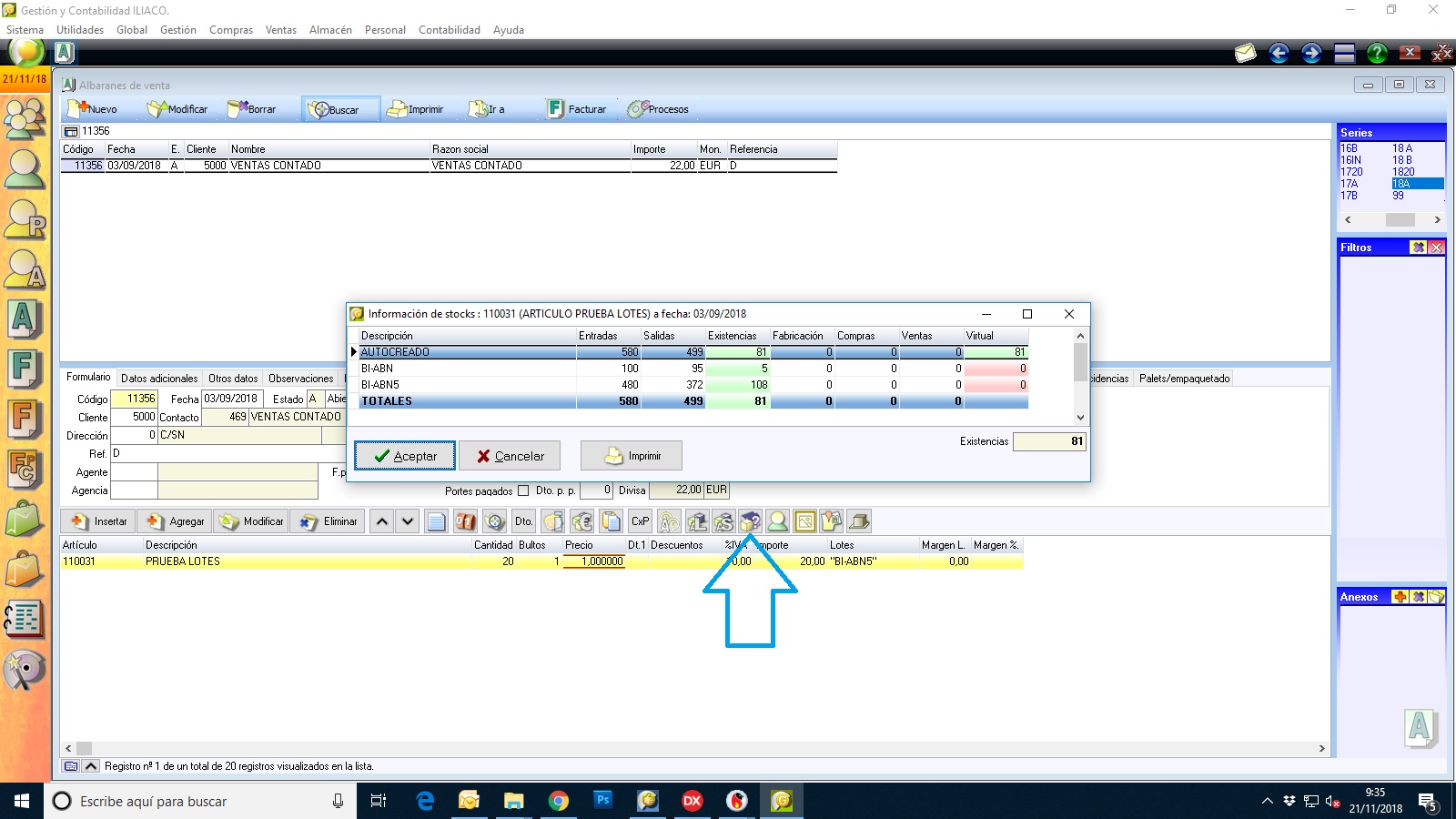Click the blank document icon in line toolbar
This screenshot has height=819, width=1456.
point(437,521)
